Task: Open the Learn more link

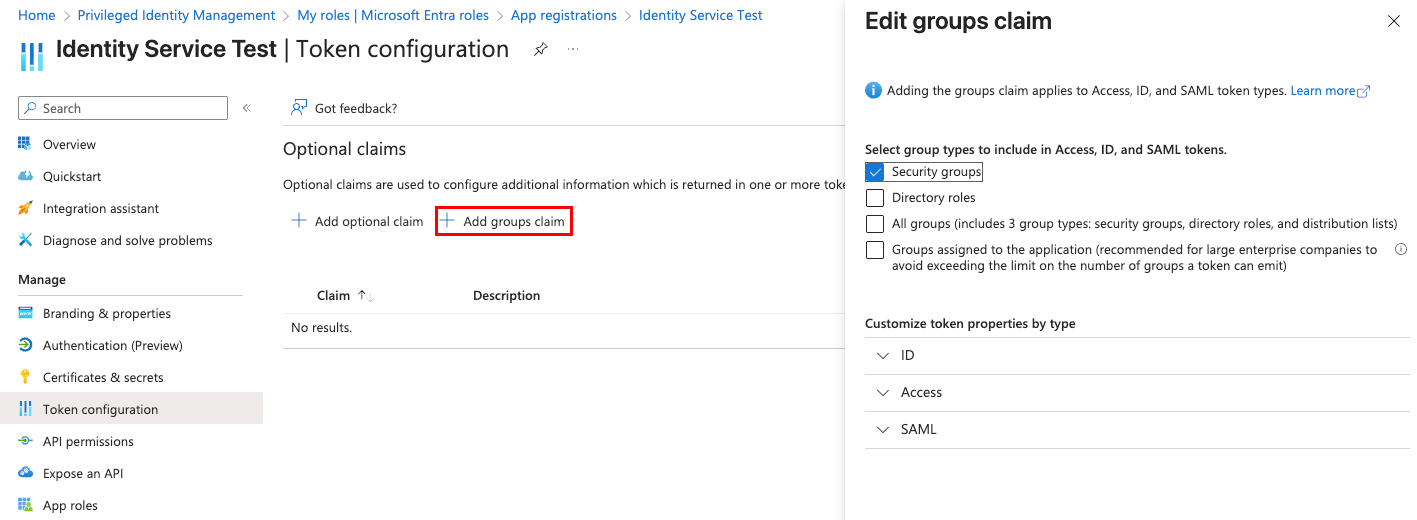Action: 1330,91
